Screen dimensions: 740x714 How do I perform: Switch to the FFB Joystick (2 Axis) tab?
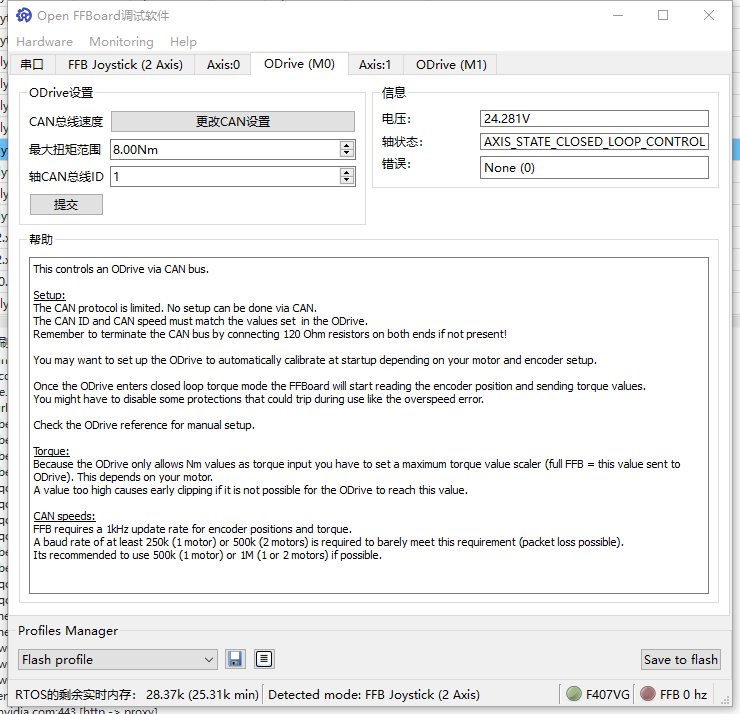click(125, 64)
